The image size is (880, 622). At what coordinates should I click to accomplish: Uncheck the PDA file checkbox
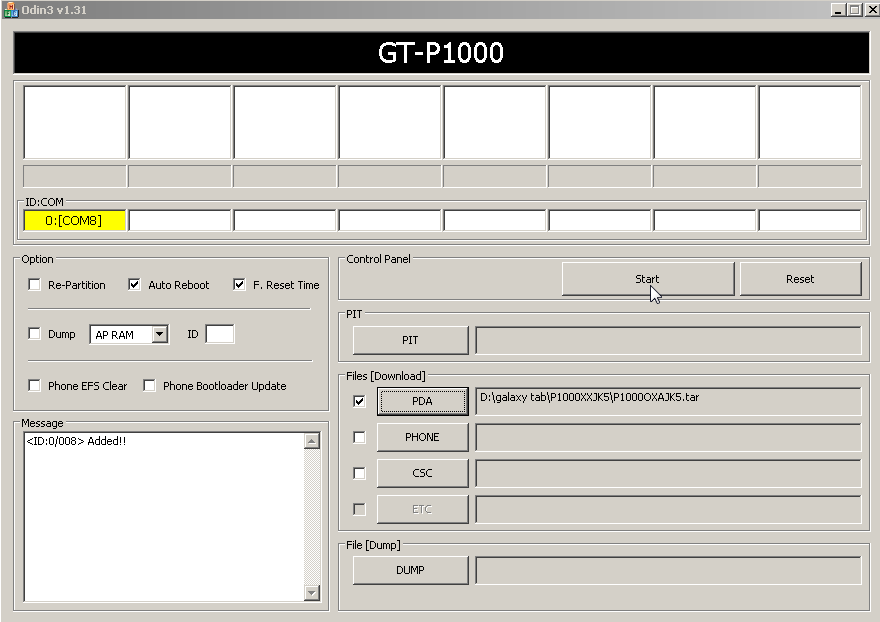click(x=359, y=401)
